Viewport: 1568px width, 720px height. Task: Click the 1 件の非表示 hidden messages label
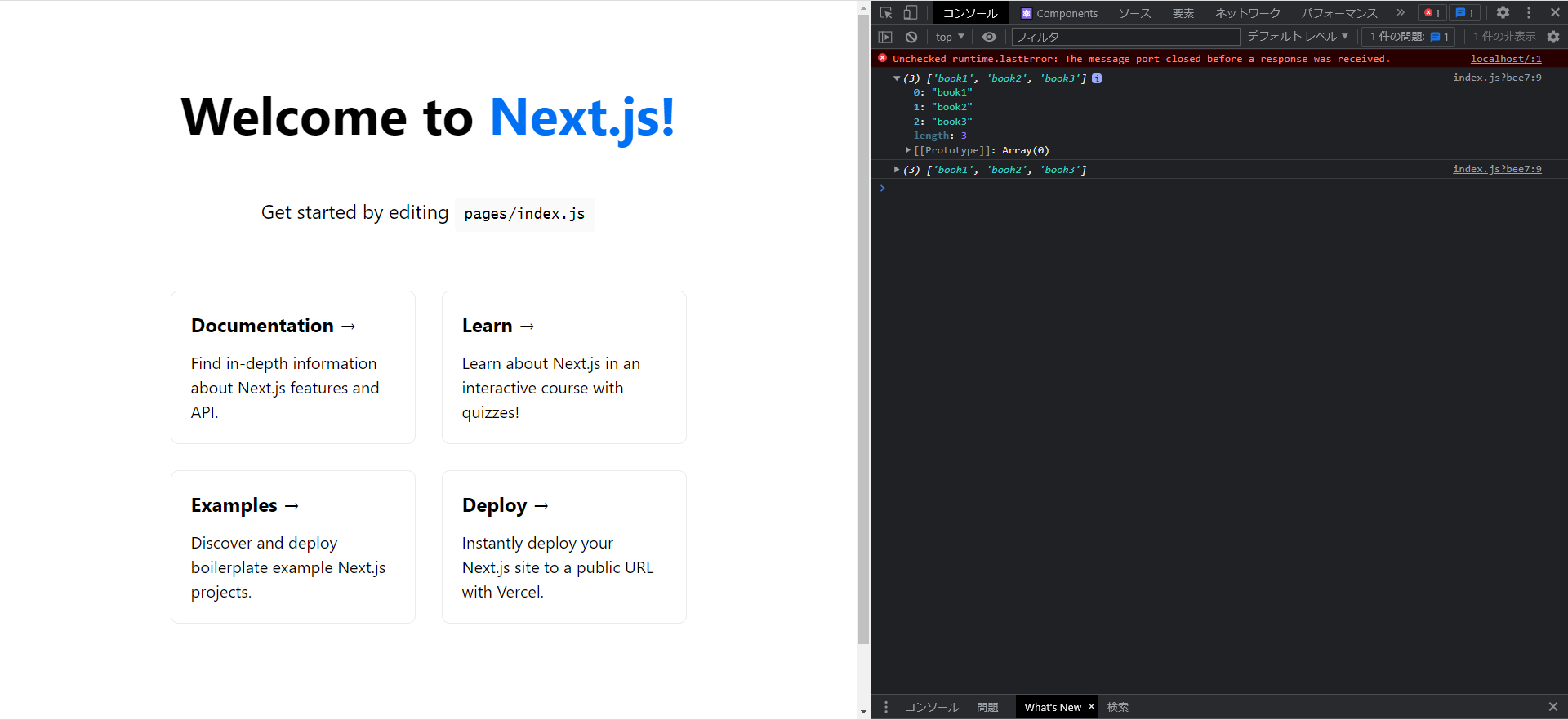tap(1504, 37)
